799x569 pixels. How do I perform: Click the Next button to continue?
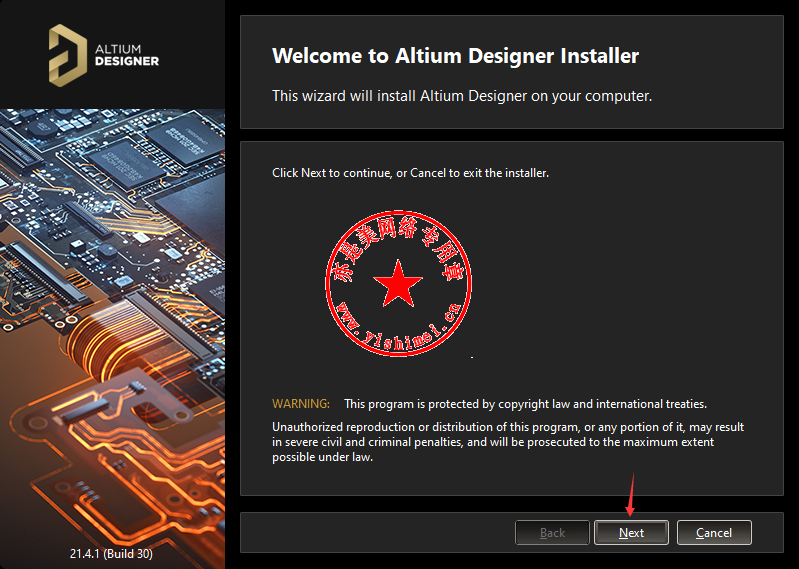pyautogui.click(x=631, y=532)
